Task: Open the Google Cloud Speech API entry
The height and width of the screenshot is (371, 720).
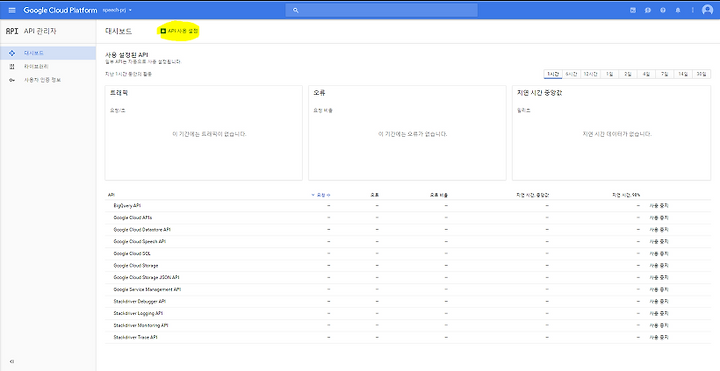Action: (x=140, y=242)
